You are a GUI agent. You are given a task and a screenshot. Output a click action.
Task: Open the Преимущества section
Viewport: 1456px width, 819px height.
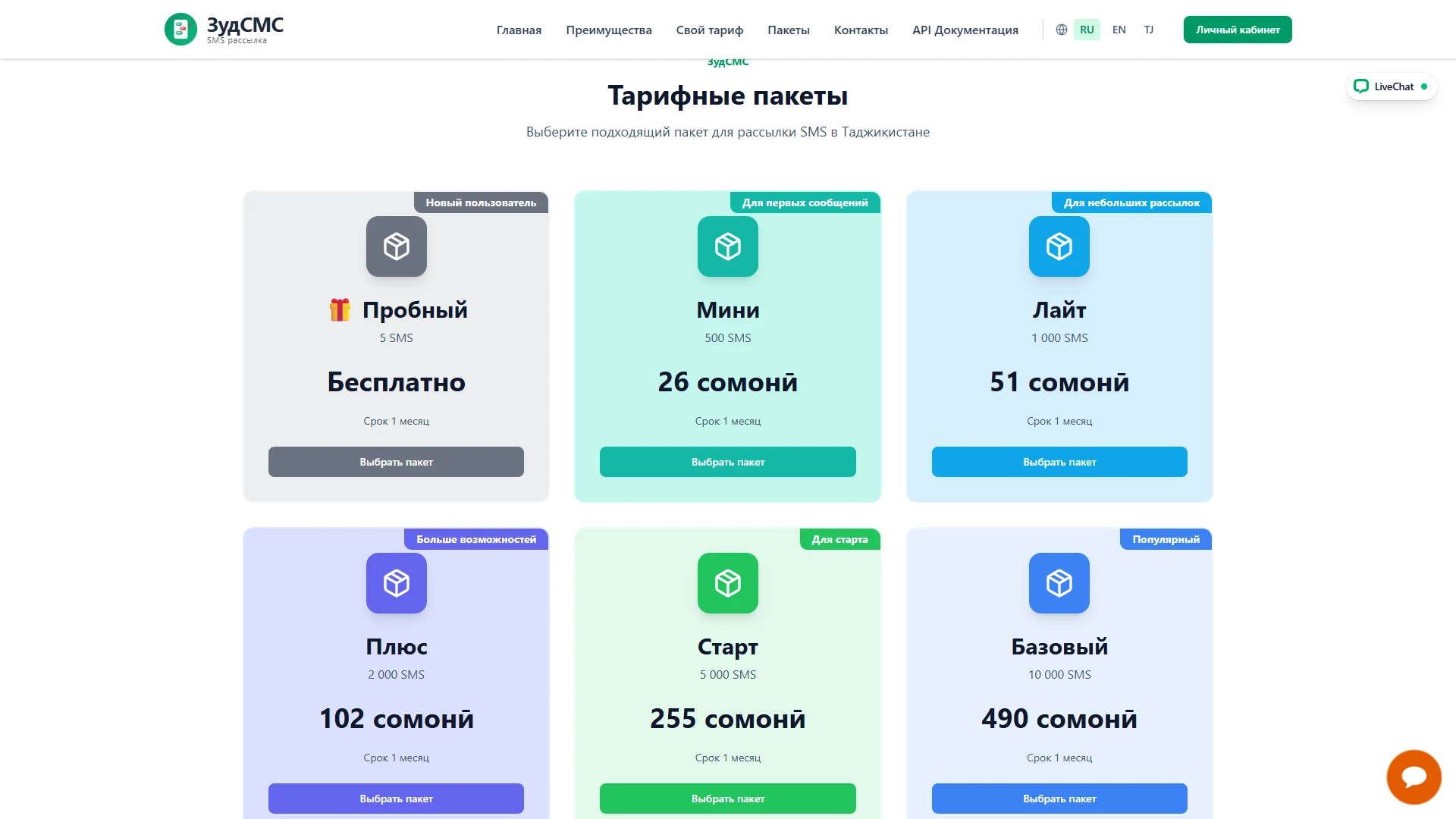(609, 30)
